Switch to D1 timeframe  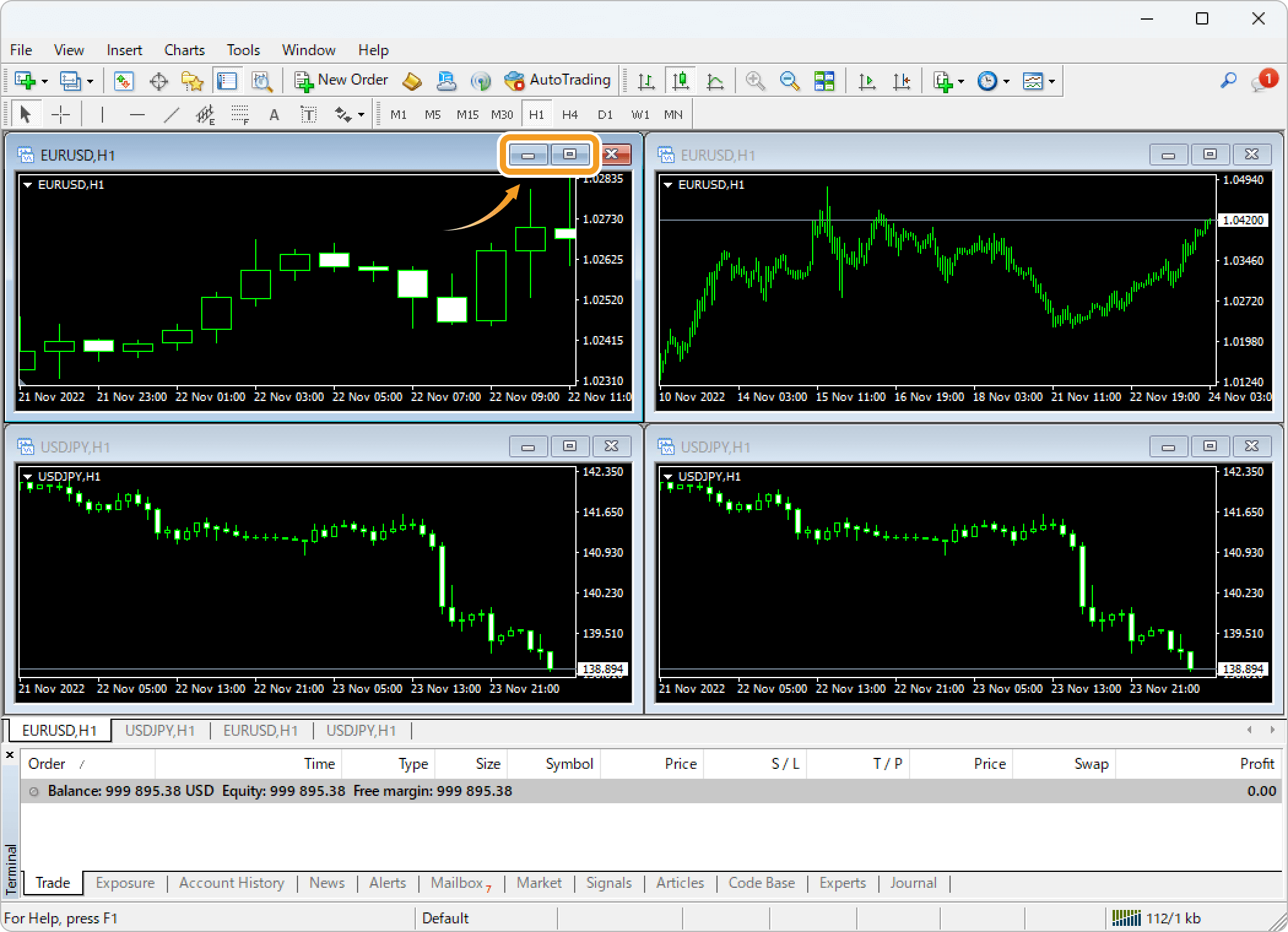click(x=605, y=115)
